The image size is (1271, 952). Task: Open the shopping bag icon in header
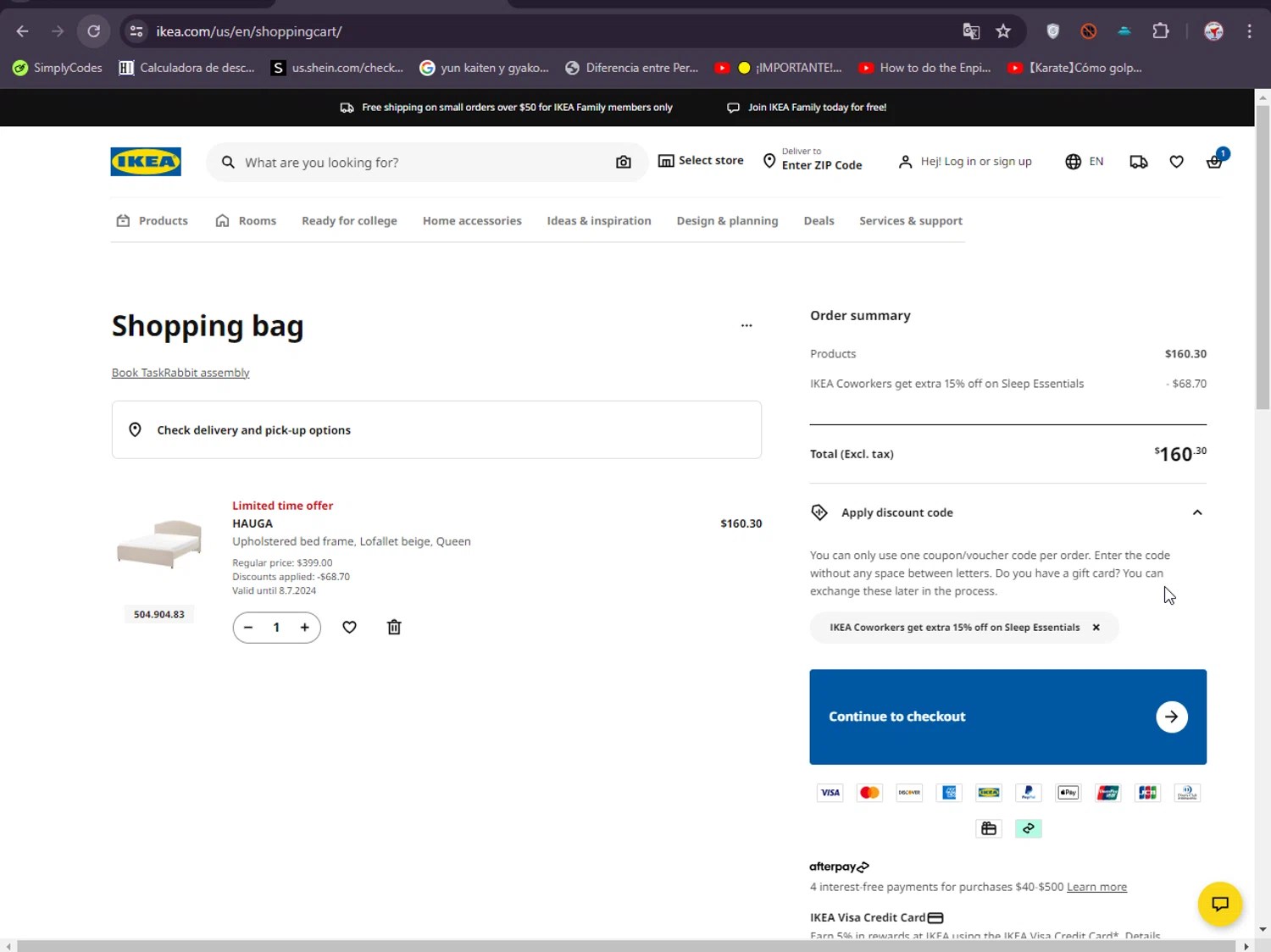coord(1214,162)
